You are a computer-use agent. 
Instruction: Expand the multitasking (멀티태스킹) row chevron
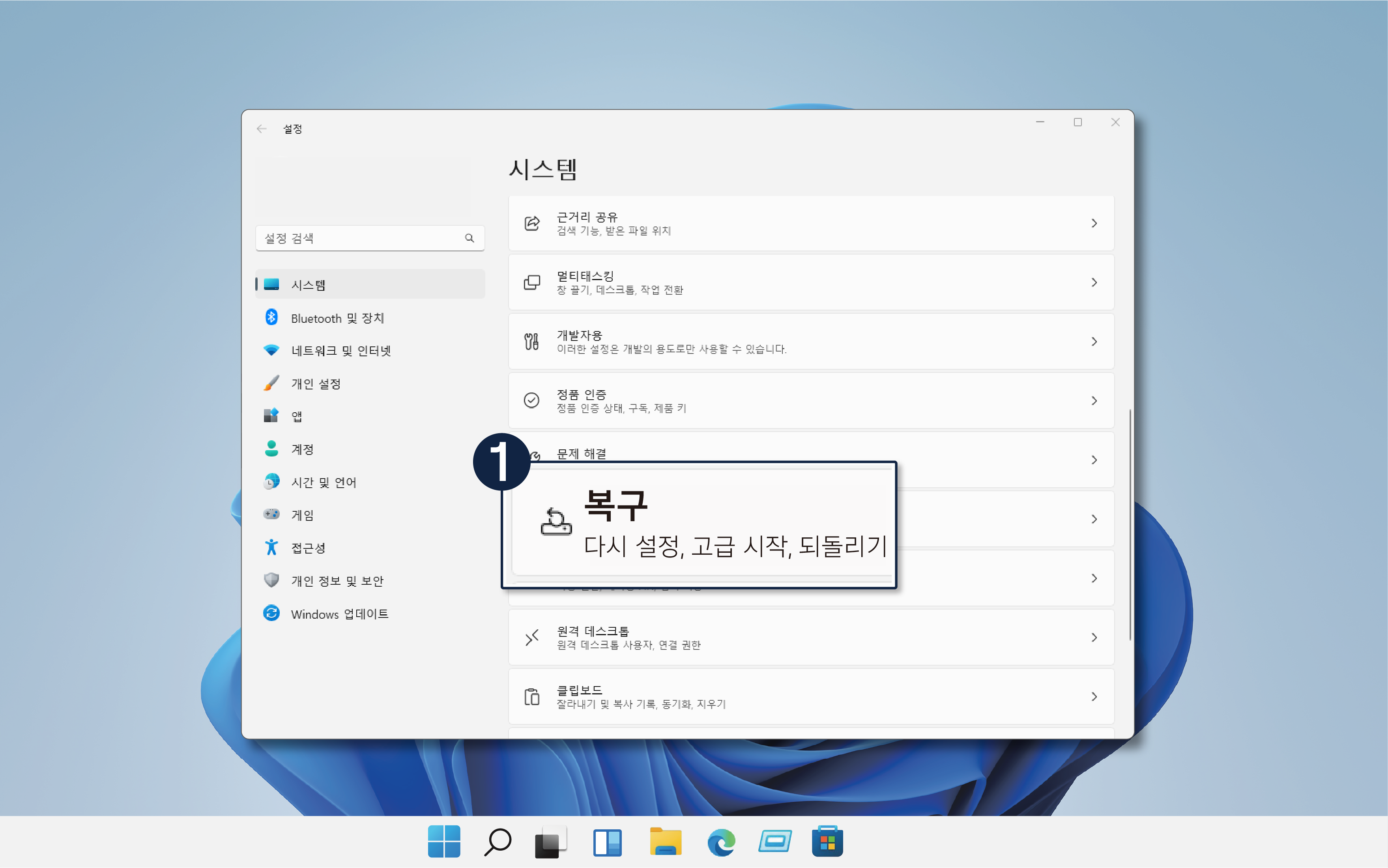click(1094, 282)
